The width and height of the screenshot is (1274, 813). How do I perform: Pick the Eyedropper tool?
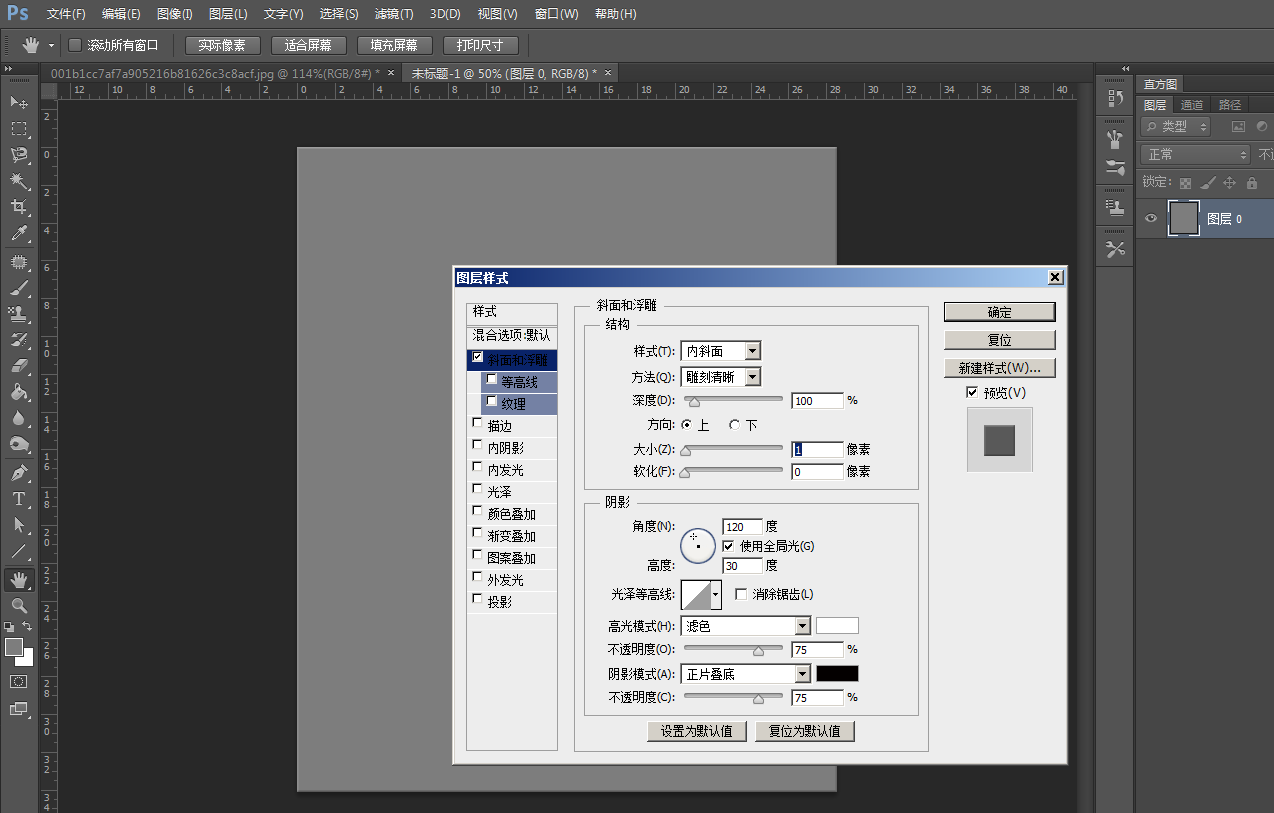tap(19, 234)
